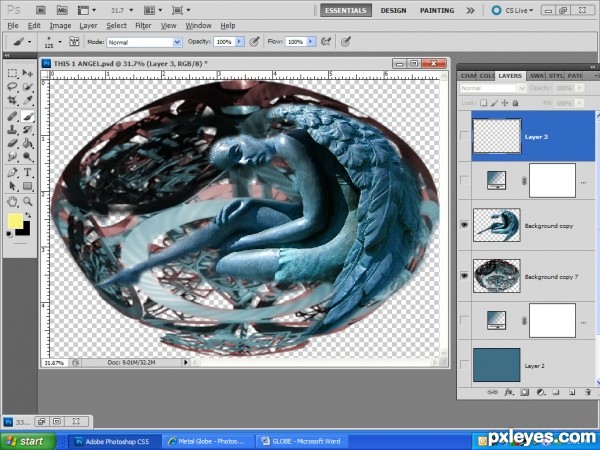Select the Path Selection tool
Image resolution: width=600 pixels, height=450 pixels.
coord(12,186)
